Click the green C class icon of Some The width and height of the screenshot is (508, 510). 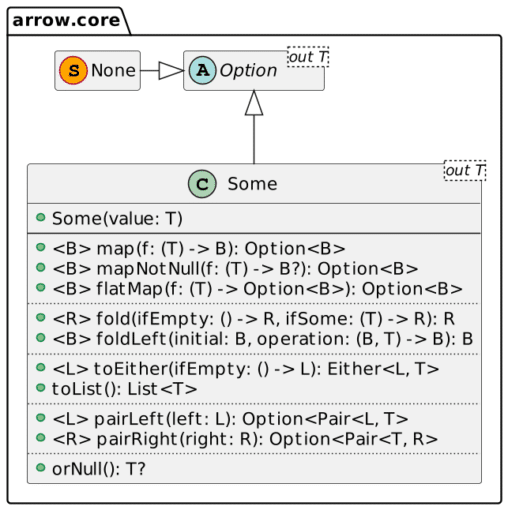[202, 184]
